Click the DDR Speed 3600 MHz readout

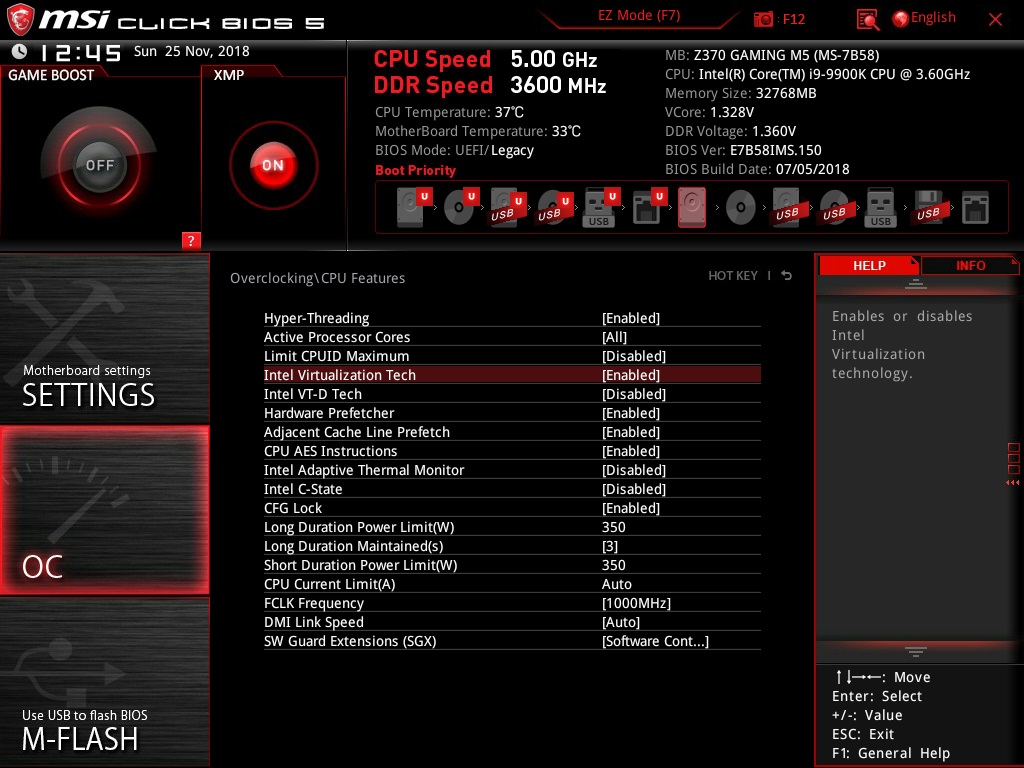[x=490, y=85]
